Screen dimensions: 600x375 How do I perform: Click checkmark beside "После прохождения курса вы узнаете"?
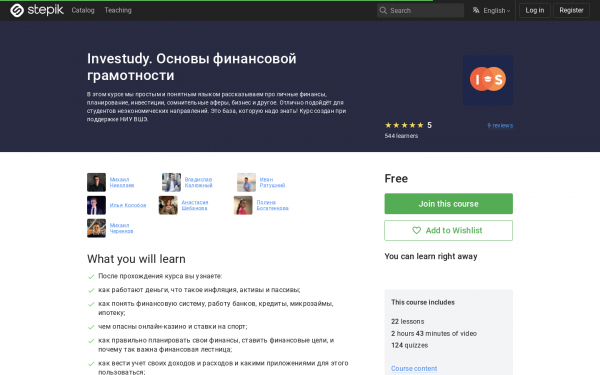(91, 277)
